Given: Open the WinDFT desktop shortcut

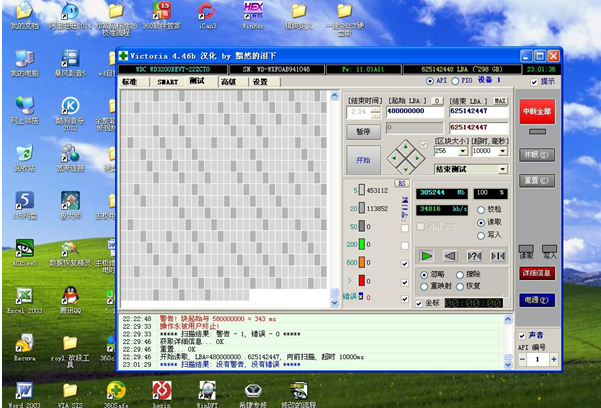Looking at the screenshot, I should pyautogui.click(x=207, y=395).
